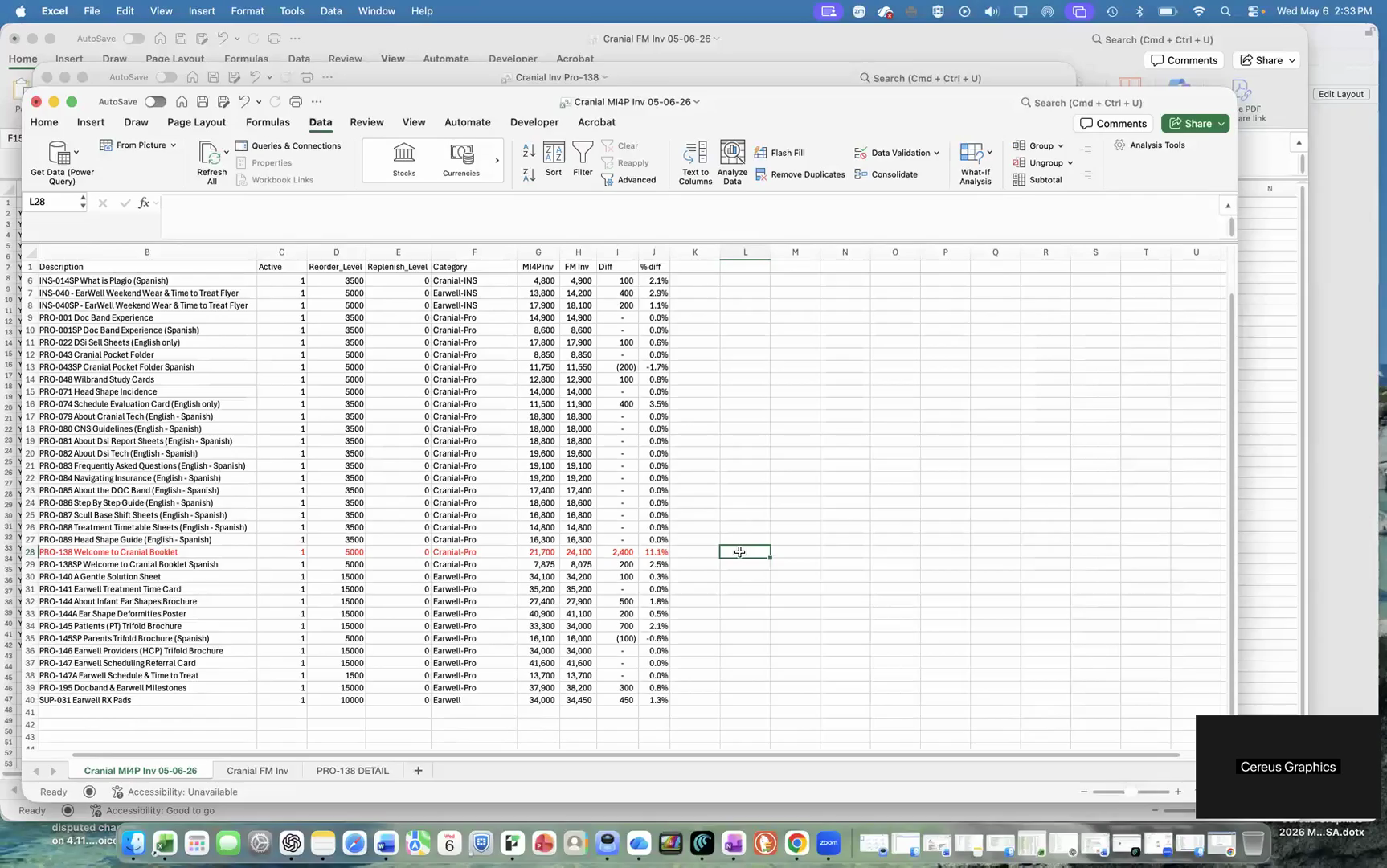Toggle AutoSave in the Cranial Inv Pro-138 window
Image resolution: width=1387 pixels, height=868 pixels.
(166, 77)
